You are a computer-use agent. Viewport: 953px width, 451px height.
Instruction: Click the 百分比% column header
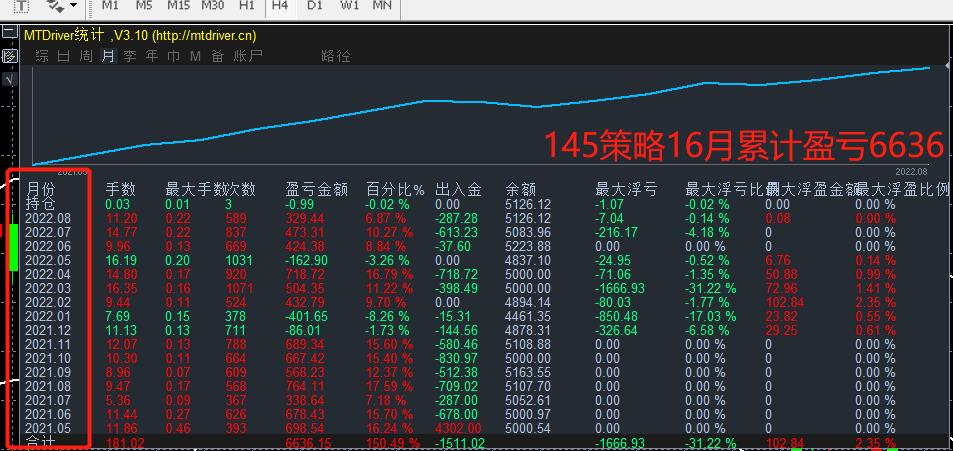click(395, 189)
